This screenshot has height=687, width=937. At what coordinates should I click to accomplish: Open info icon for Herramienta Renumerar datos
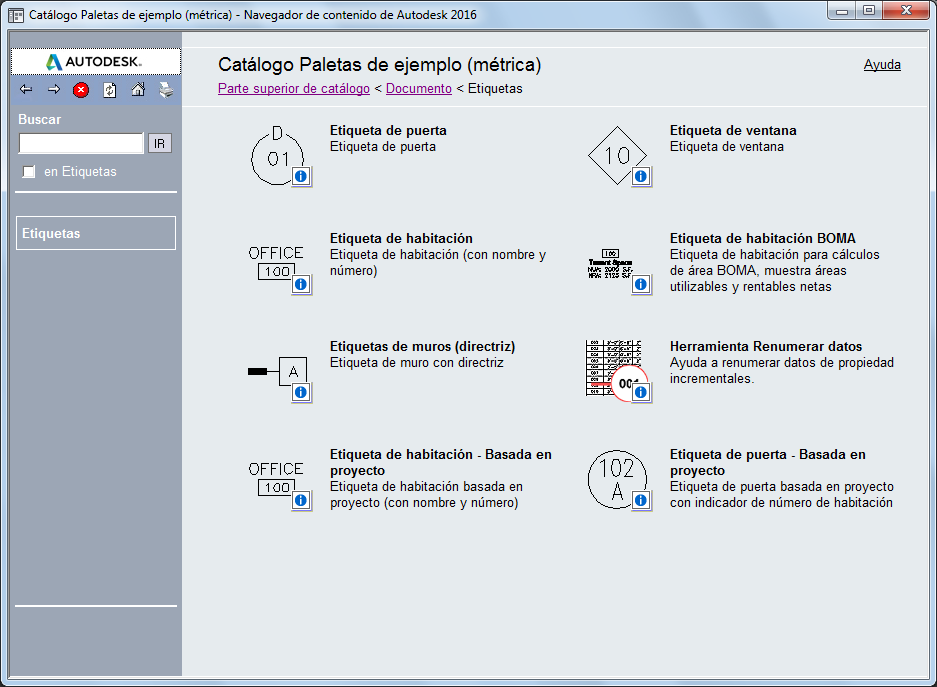click(x=641, y=392)
